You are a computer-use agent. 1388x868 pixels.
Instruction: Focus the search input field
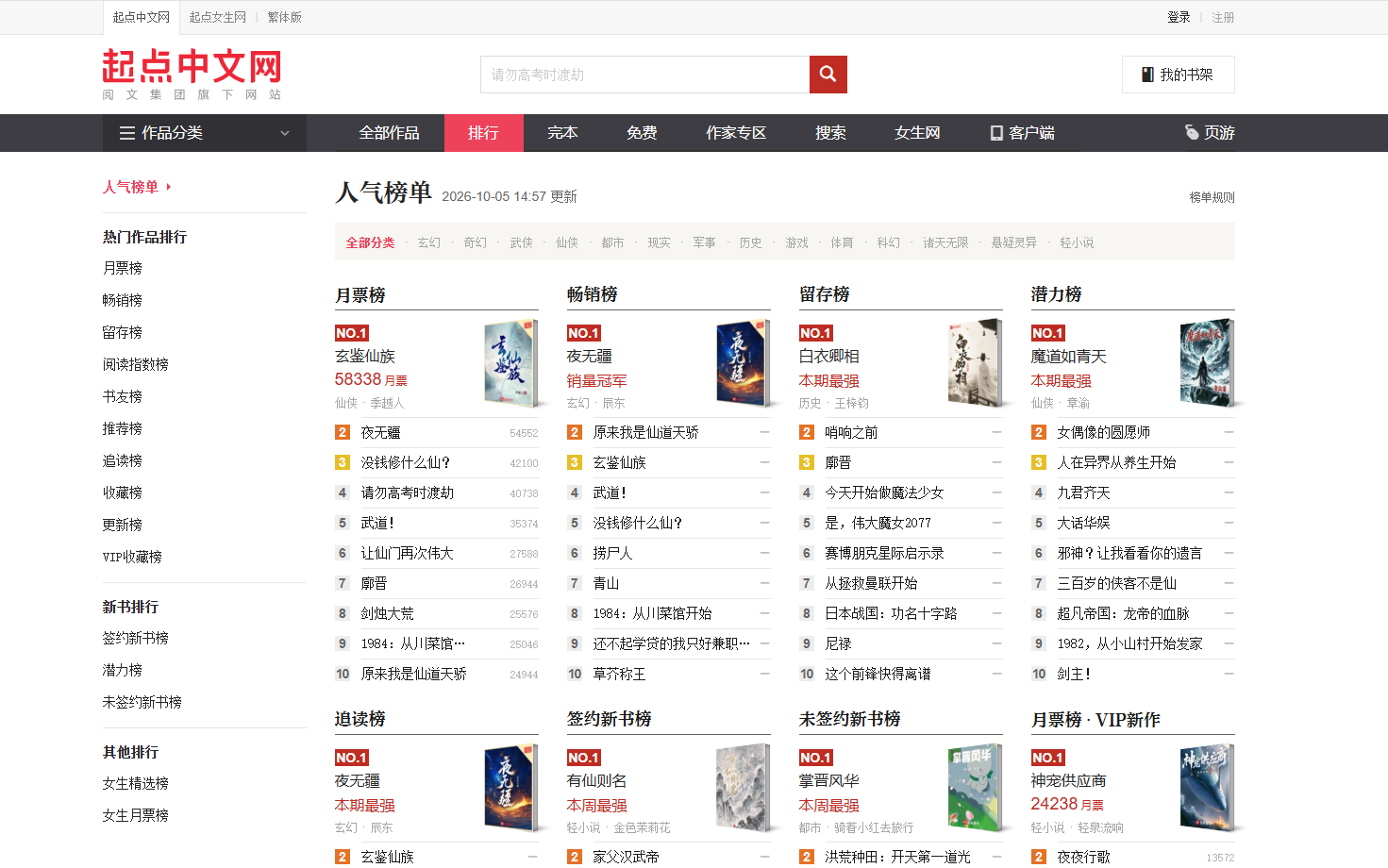click(645, 75)
